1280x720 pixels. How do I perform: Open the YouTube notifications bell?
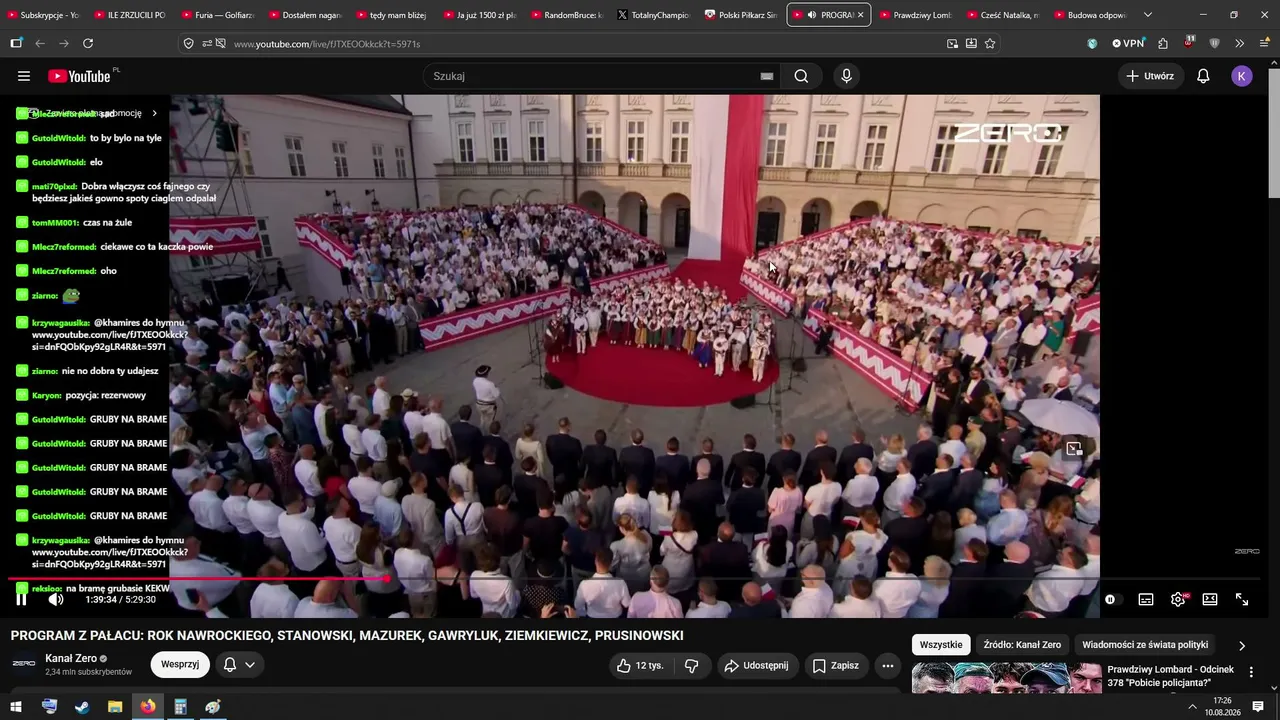pos(1203,76)
